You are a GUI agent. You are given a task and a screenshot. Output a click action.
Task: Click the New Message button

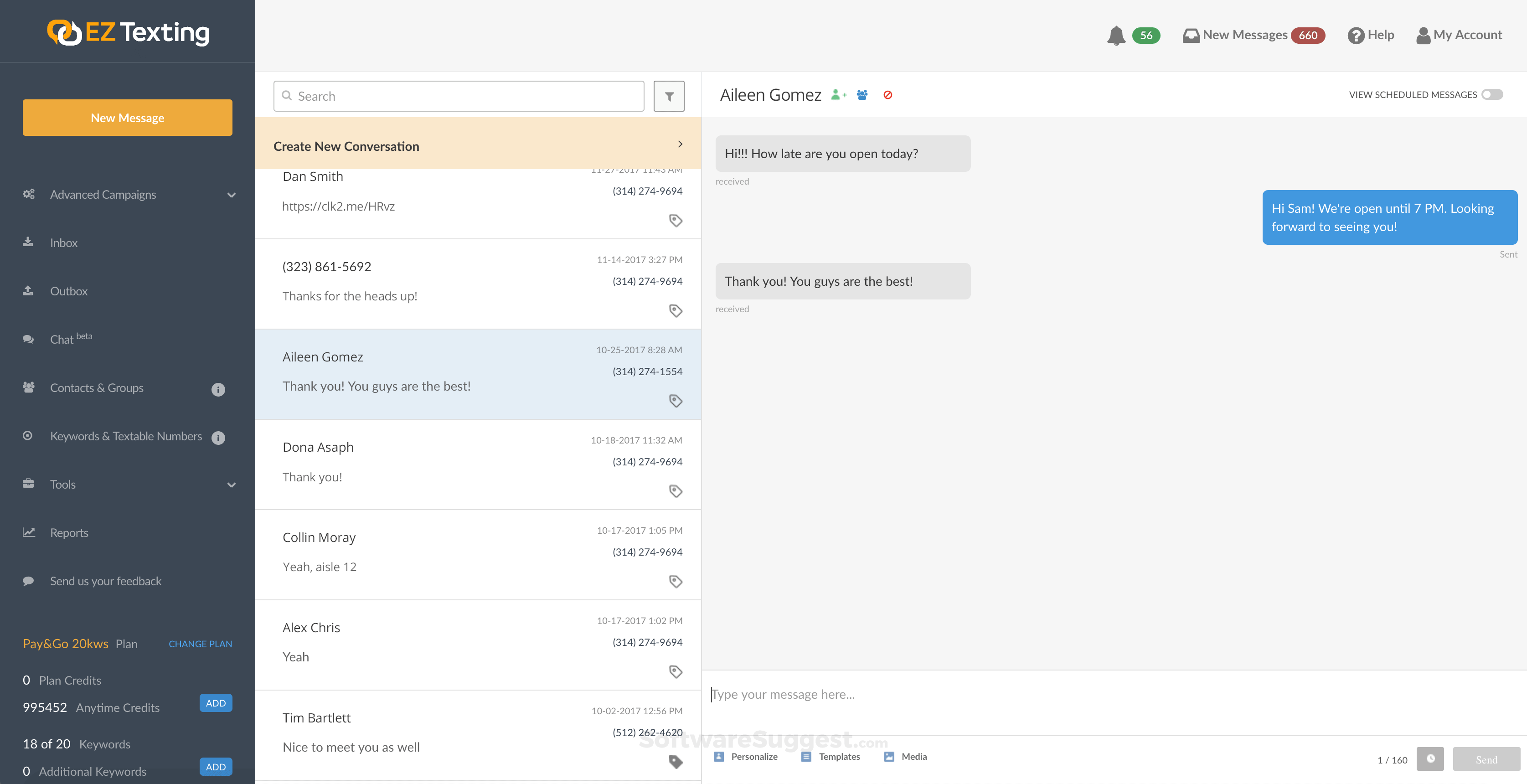click(x=127, y=117)
